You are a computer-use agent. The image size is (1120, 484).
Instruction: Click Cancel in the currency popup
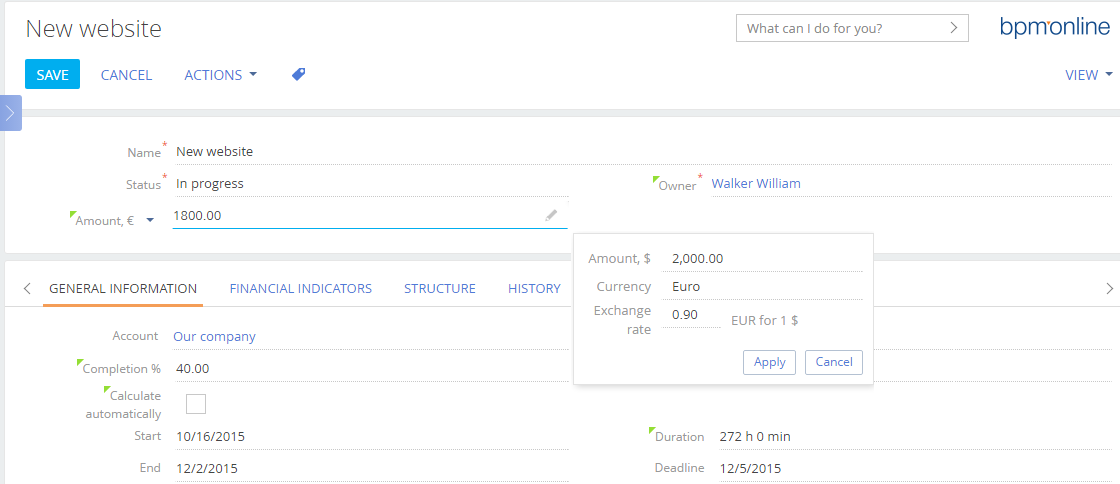[x=833, y=362]
